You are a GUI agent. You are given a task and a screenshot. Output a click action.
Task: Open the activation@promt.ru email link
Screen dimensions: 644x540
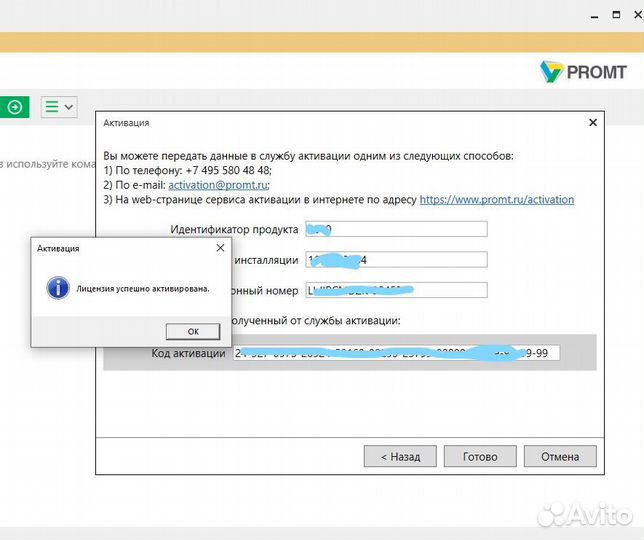tap(218, 185)
